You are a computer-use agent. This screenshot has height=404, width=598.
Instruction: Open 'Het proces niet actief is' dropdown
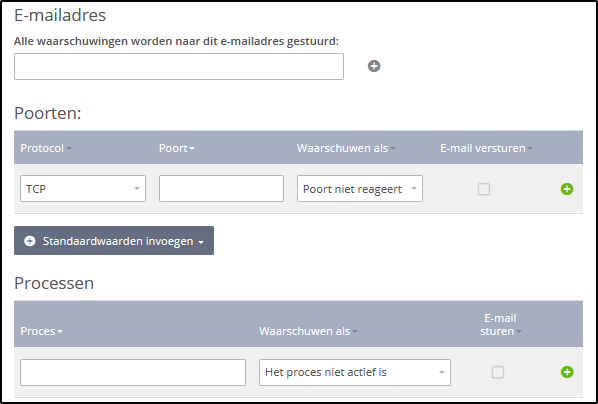point(355,372)
